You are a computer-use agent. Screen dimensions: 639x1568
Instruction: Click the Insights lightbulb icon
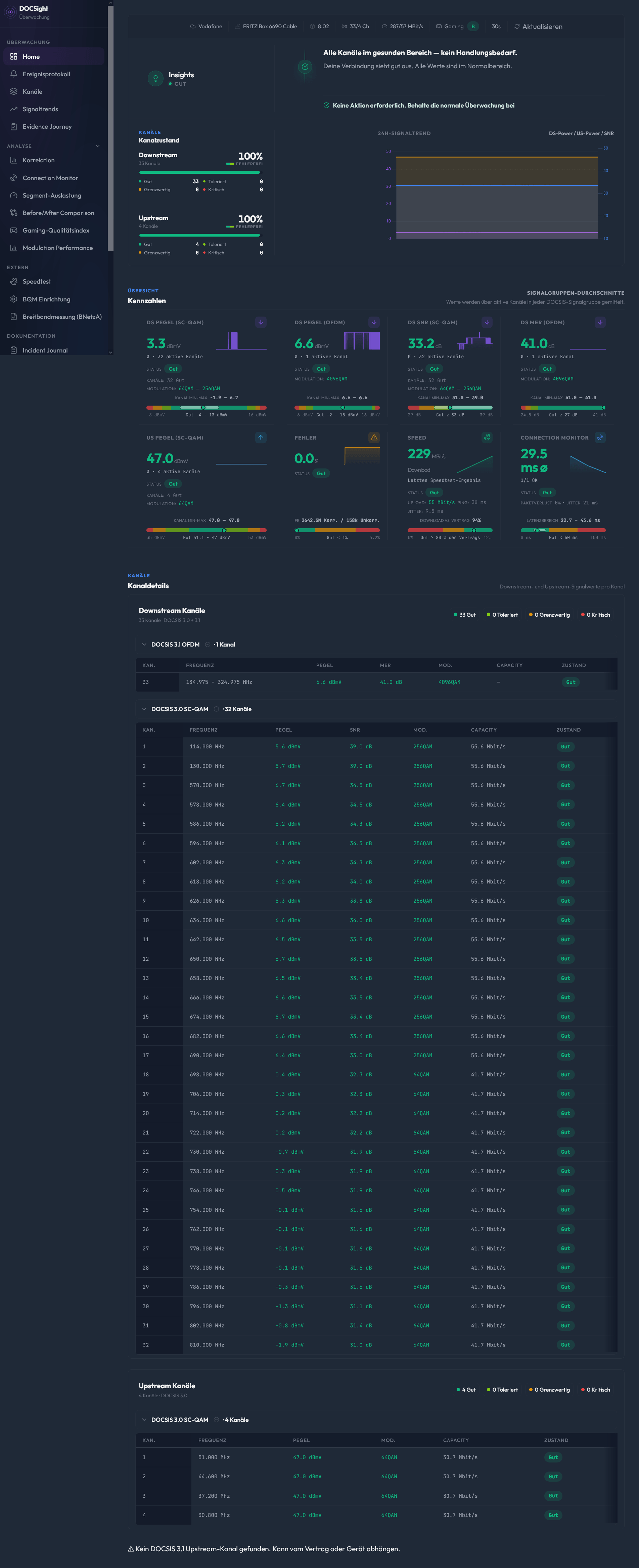155,79
